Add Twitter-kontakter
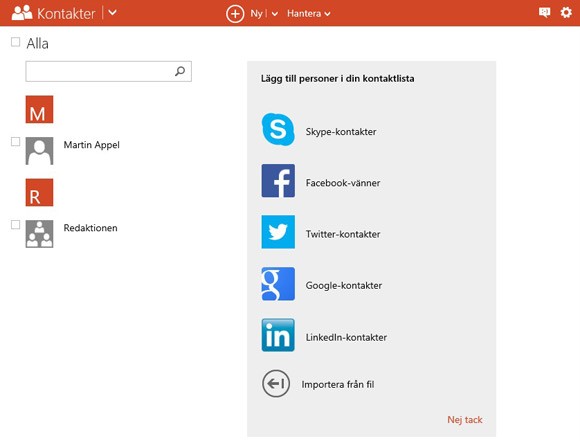The width and height of the screenshot is (580, 441). click(343, 234)
